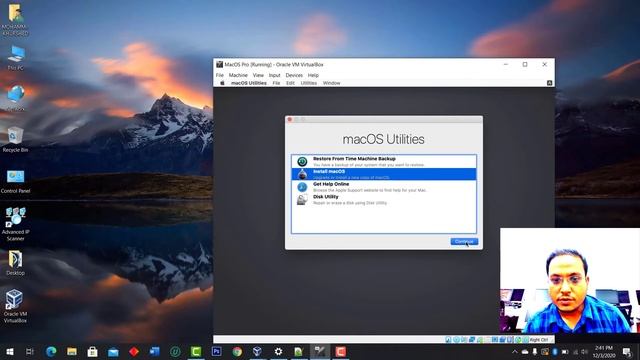Viewport: 640px width, 360px height.
Task: Launch Photoshop from the taskbar
Action: (x=216, y=351)
